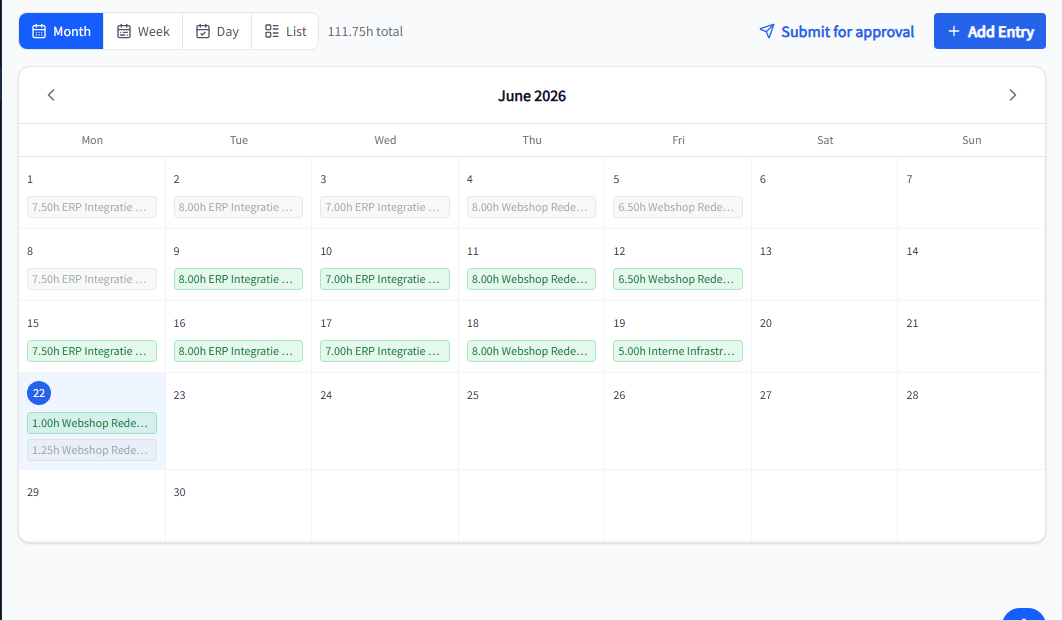Open 7.50h ERP Integratie entry on June 1
The height and width of the screenshot is (620, 1062).
[x=92, y=207]
